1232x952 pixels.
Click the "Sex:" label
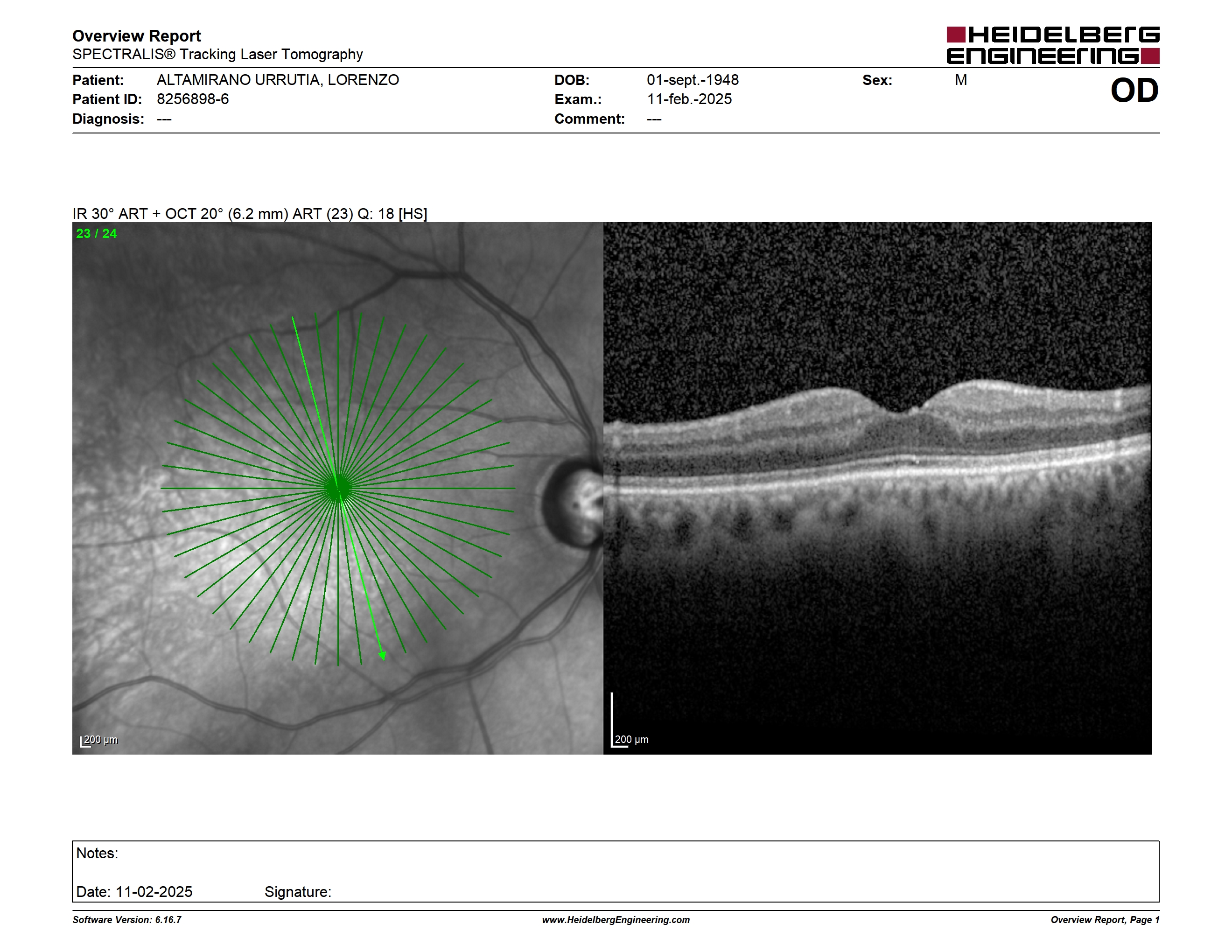pos(877,80)
